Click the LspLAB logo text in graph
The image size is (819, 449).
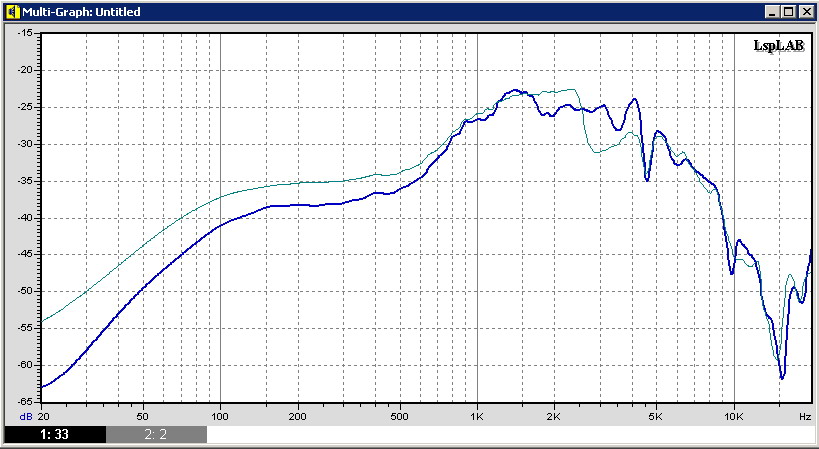pyautogui.click(x=779, y=46)
